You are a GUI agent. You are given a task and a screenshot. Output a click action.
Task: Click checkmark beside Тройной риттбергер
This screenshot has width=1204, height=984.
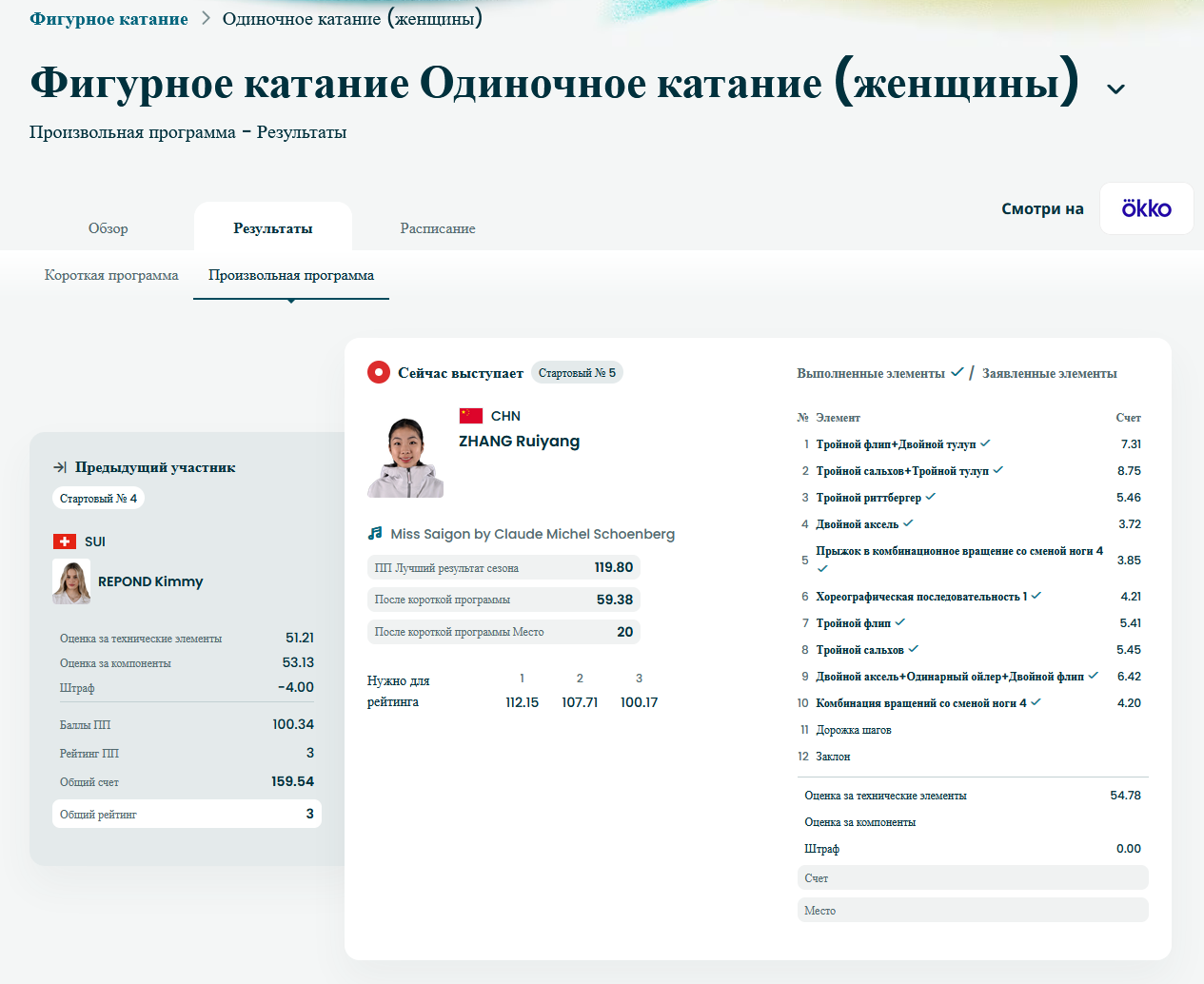pyautogui.click(x=931, y=497)
